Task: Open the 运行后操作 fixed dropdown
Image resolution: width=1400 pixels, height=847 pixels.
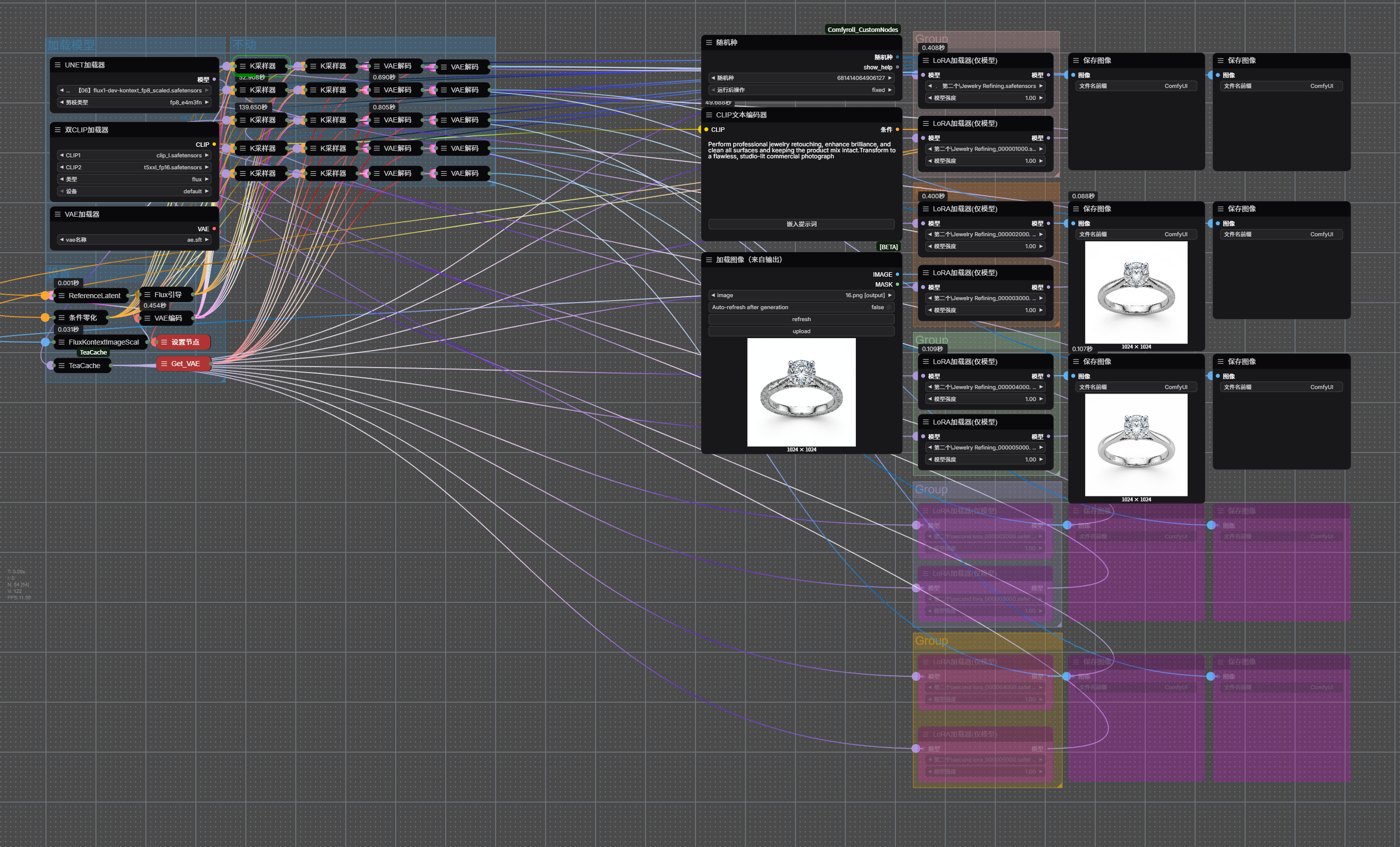Action: (x=801, y=90)
